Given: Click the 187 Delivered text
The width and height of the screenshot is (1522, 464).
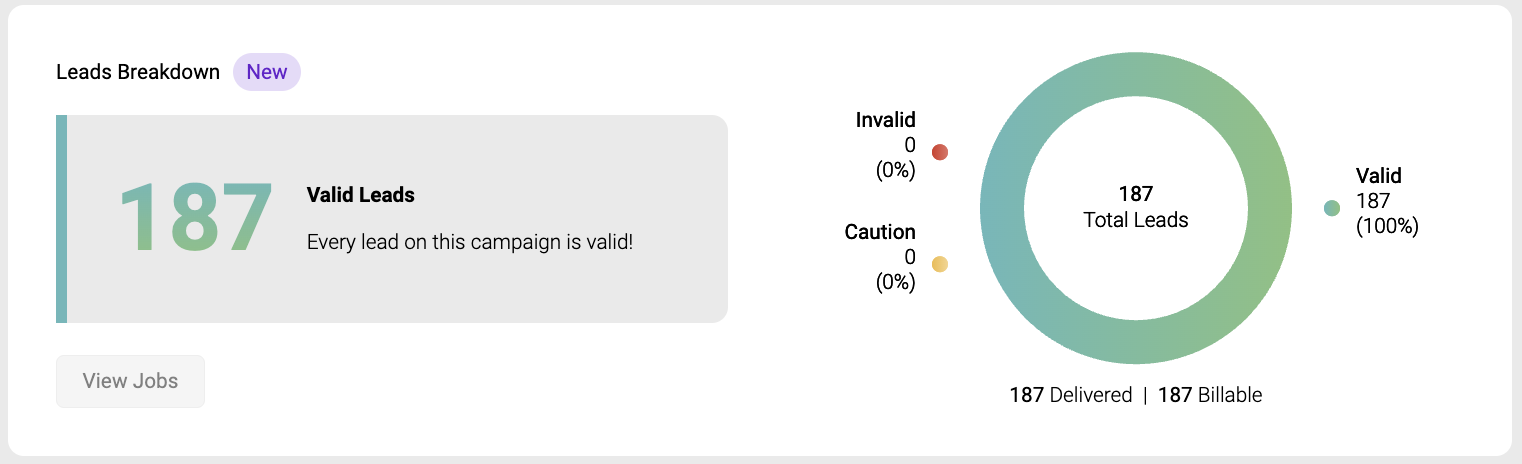Looking at the screenshot, I should pyautogui.click(x=1071, y=395).
